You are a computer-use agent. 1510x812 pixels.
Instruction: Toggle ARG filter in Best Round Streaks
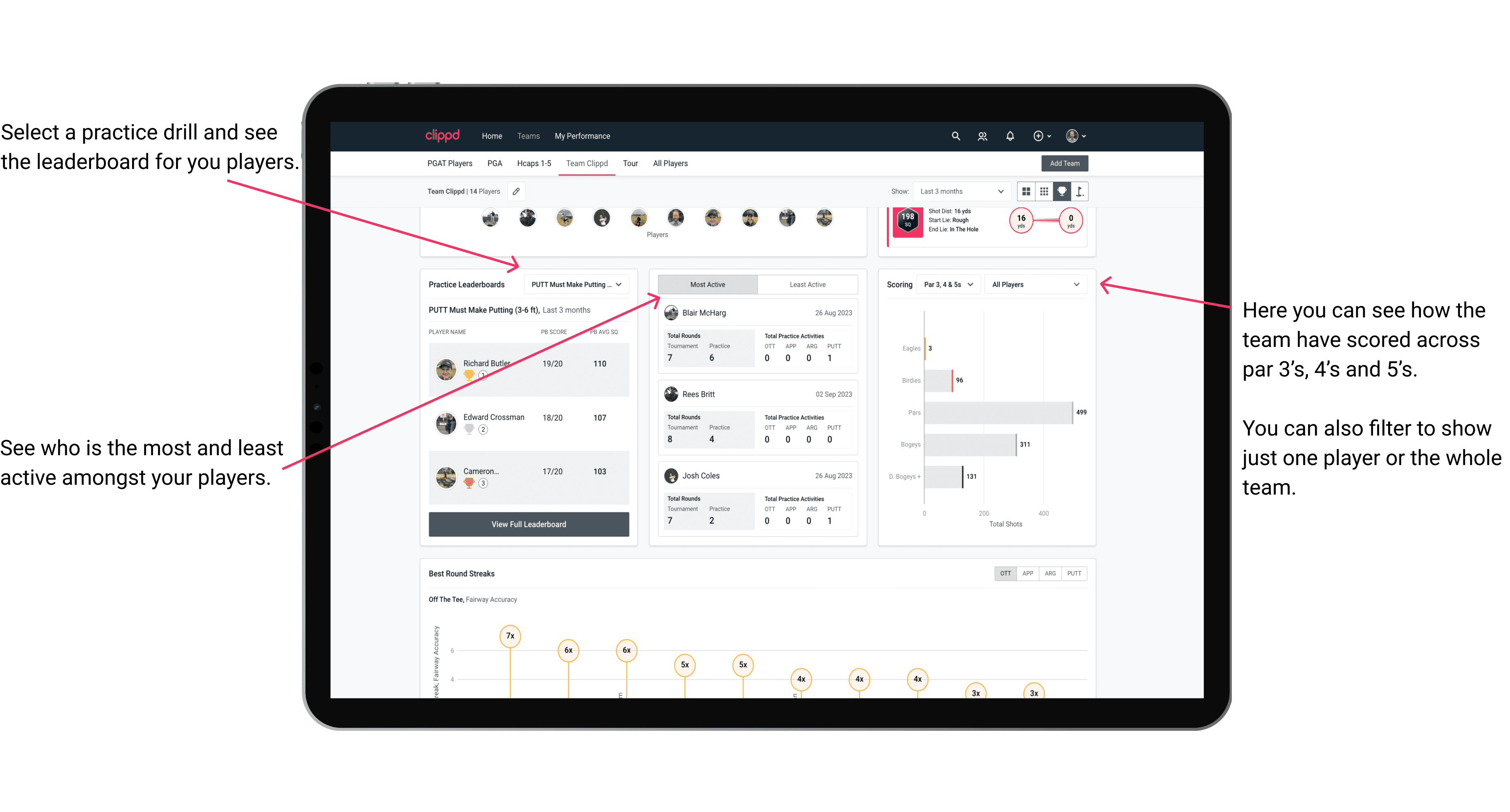tap(1049, 573)
